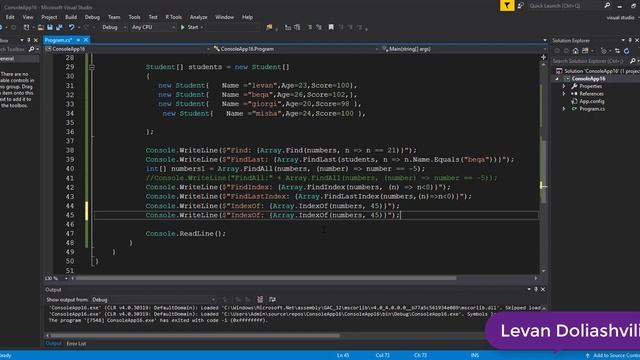Click the Undo arrow icon
Viewport: 640px width, 360px height.
click(x=71, y=27)
